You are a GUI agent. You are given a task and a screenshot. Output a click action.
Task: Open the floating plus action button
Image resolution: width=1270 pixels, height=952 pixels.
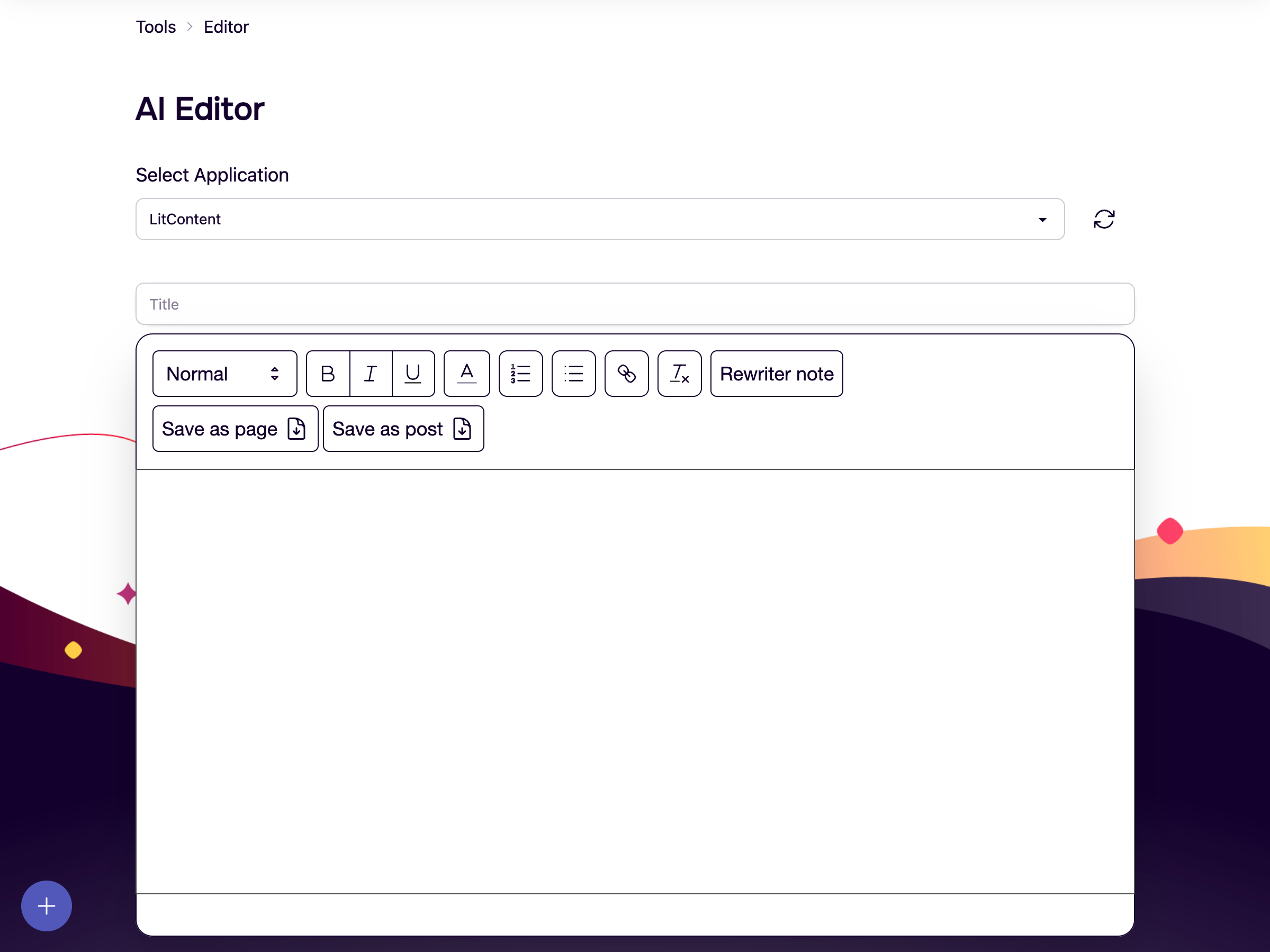tap(46, 905)
